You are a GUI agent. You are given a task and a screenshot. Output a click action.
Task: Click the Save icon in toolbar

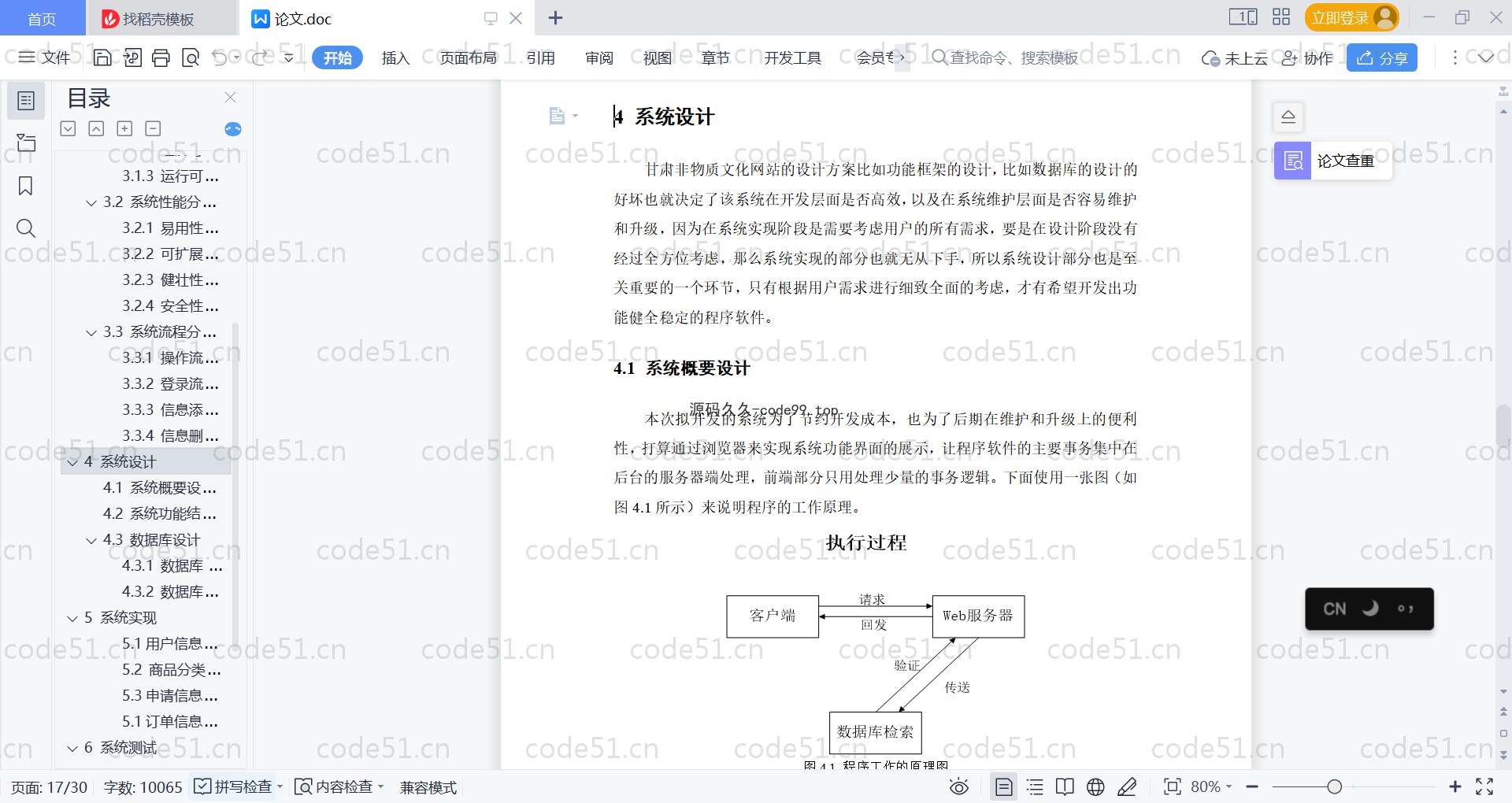(x=102, y=57)
